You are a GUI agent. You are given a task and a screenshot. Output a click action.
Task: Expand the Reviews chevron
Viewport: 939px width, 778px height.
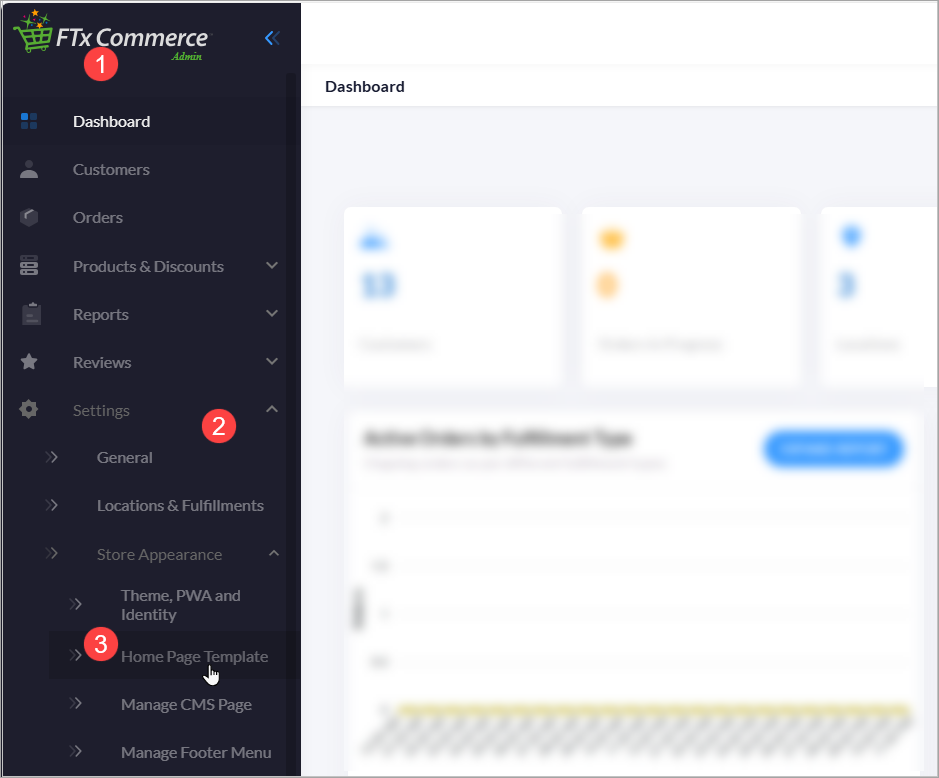pos(272,361)
